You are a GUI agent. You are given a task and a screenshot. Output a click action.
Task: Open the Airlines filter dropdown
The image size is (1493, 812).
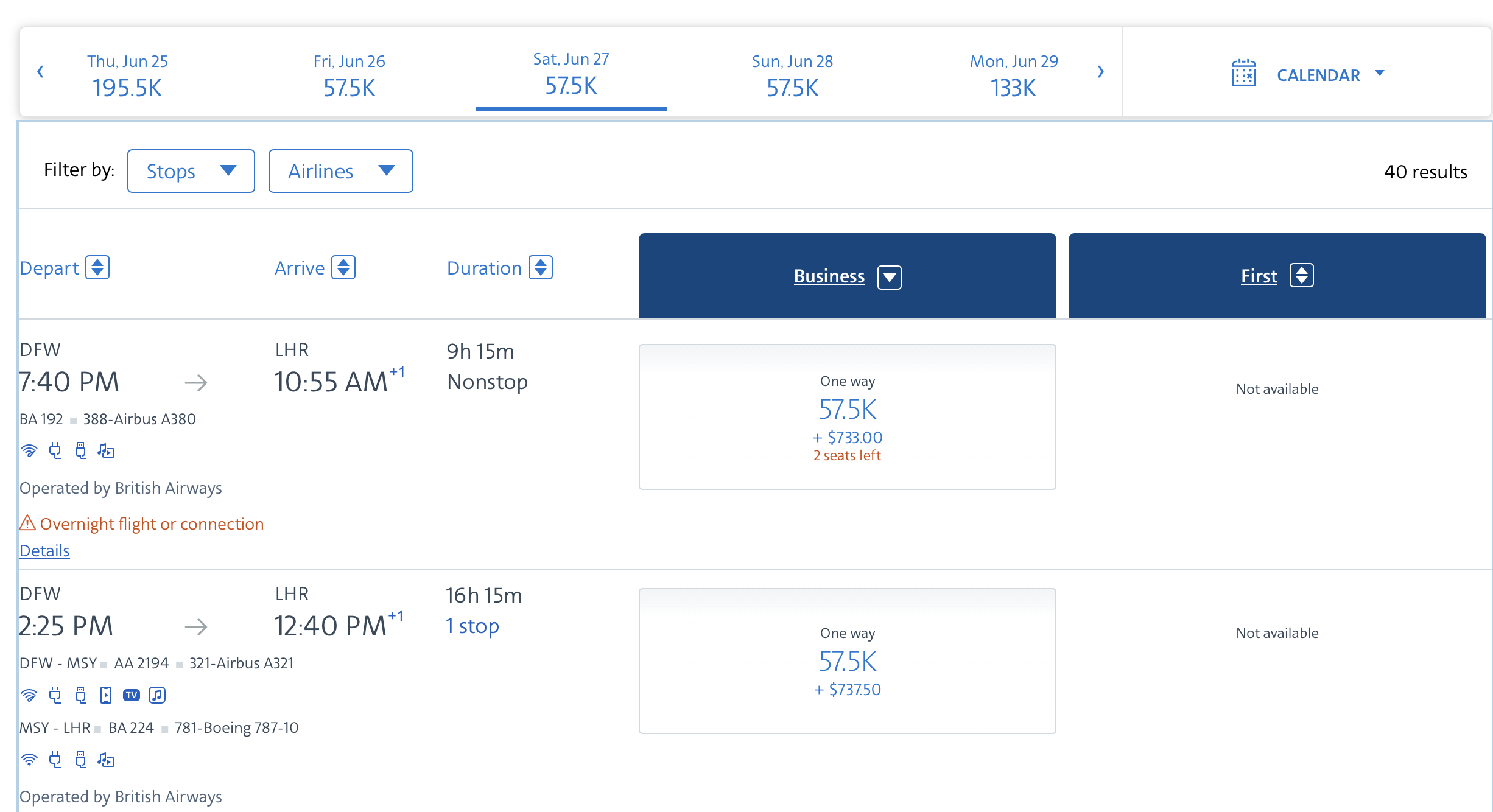pyautogui.click(x=340, y=171)
